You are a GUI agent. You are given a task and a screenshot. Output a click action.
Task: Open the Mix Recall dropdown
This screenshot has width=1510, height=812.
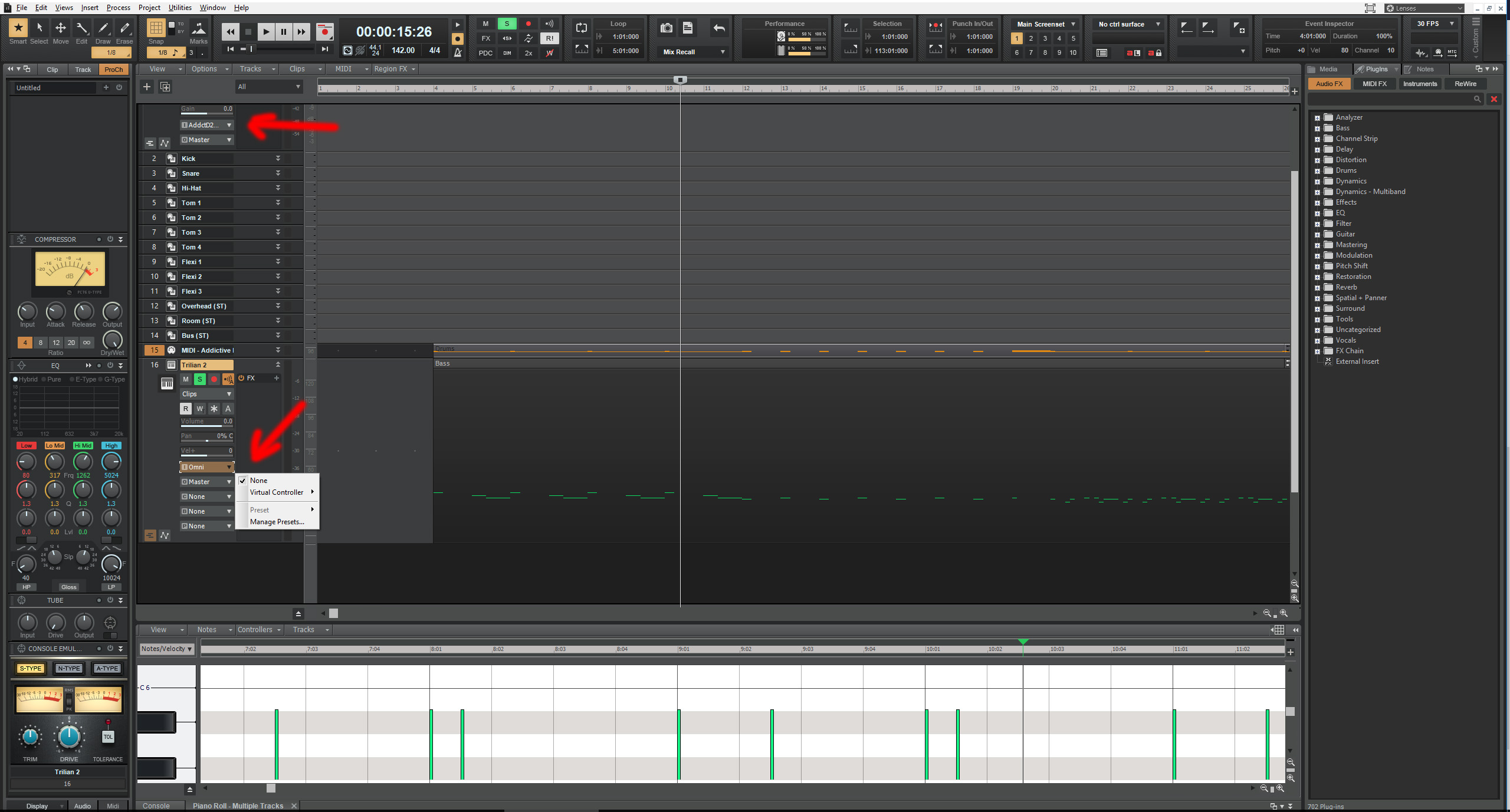click(723, 52)
